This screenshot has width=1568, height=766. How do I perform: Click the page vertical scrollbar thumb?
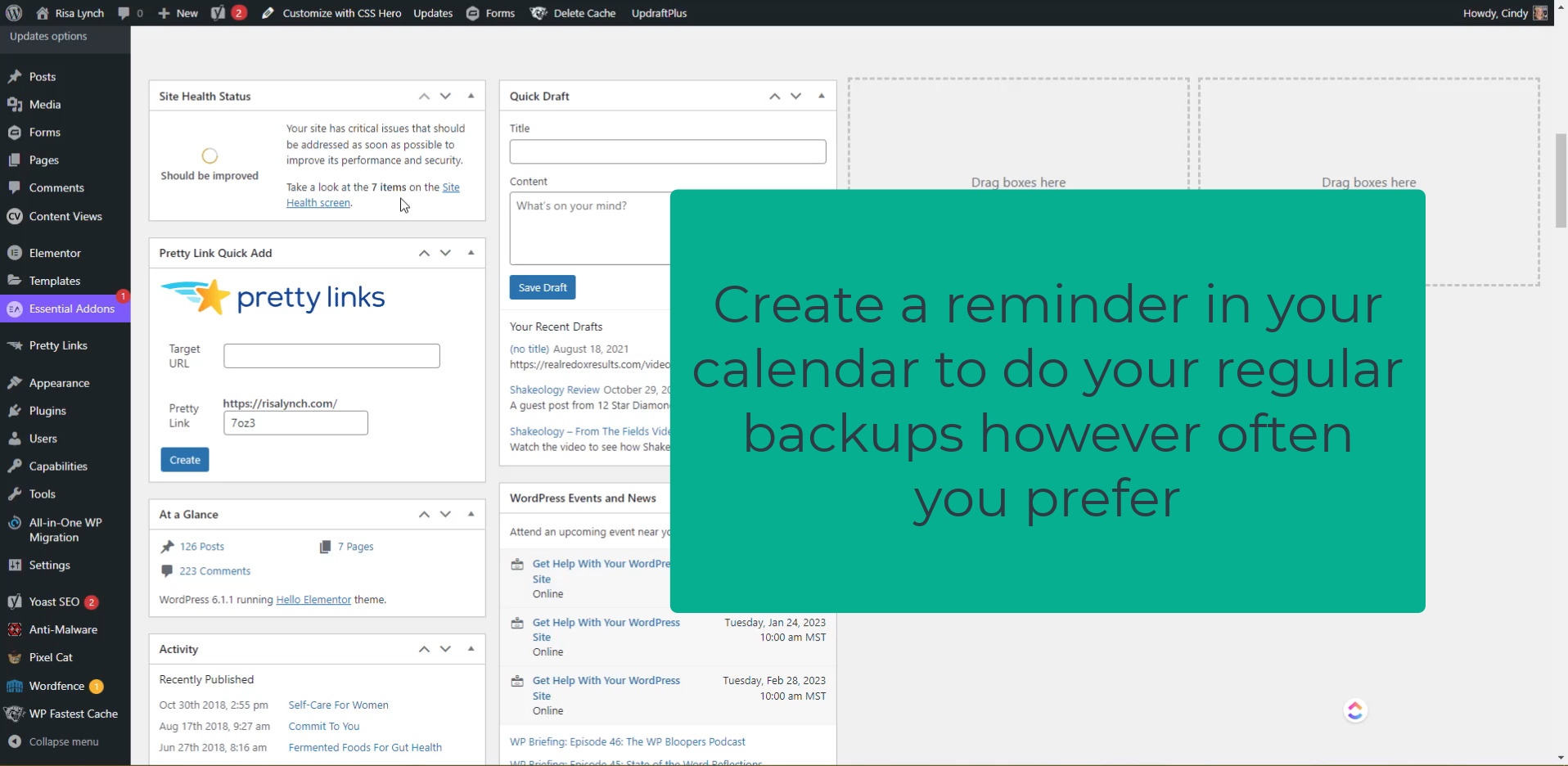click(x=1561, y=180)
